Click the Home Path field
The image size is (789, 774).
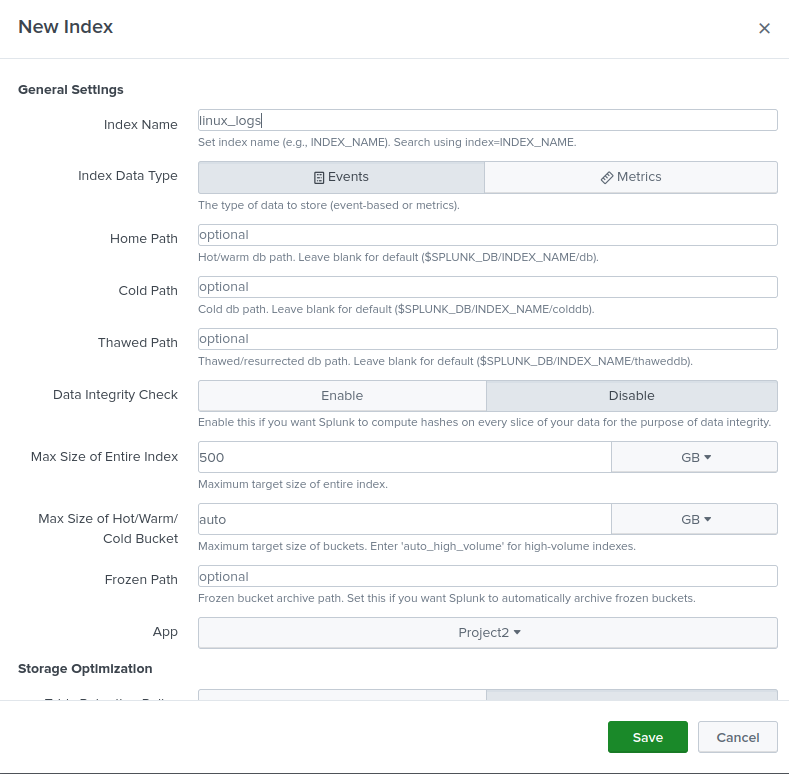click(x=488, y=235)
